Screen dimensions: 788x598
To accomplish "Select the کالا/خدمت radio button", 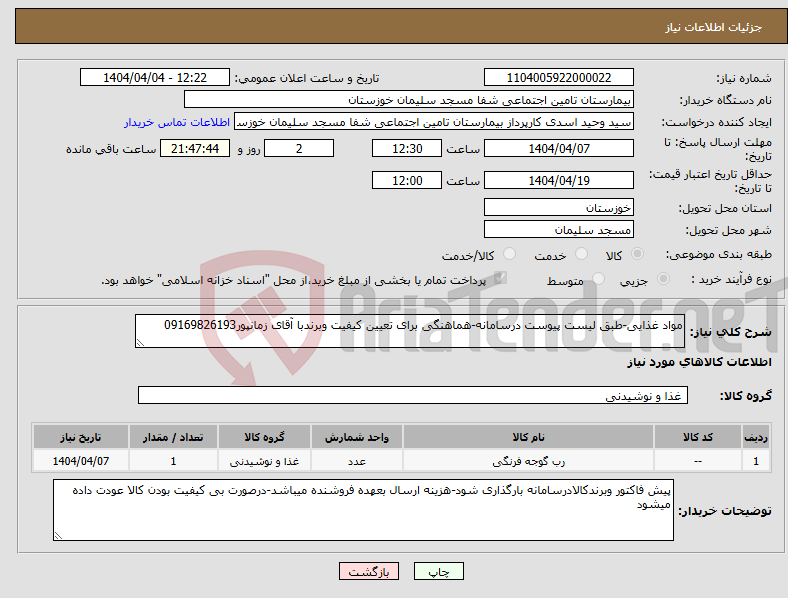I will click(x=510, y=254).
